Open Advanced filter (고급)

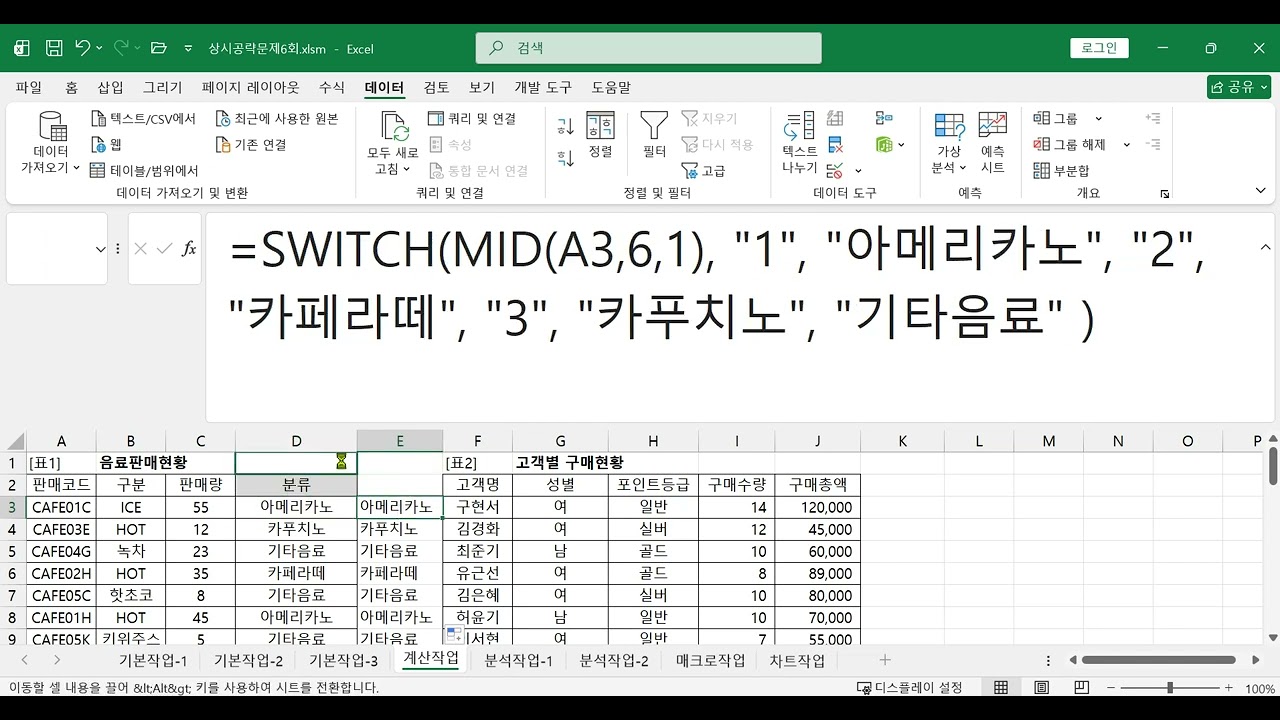[x=703, y=171]
